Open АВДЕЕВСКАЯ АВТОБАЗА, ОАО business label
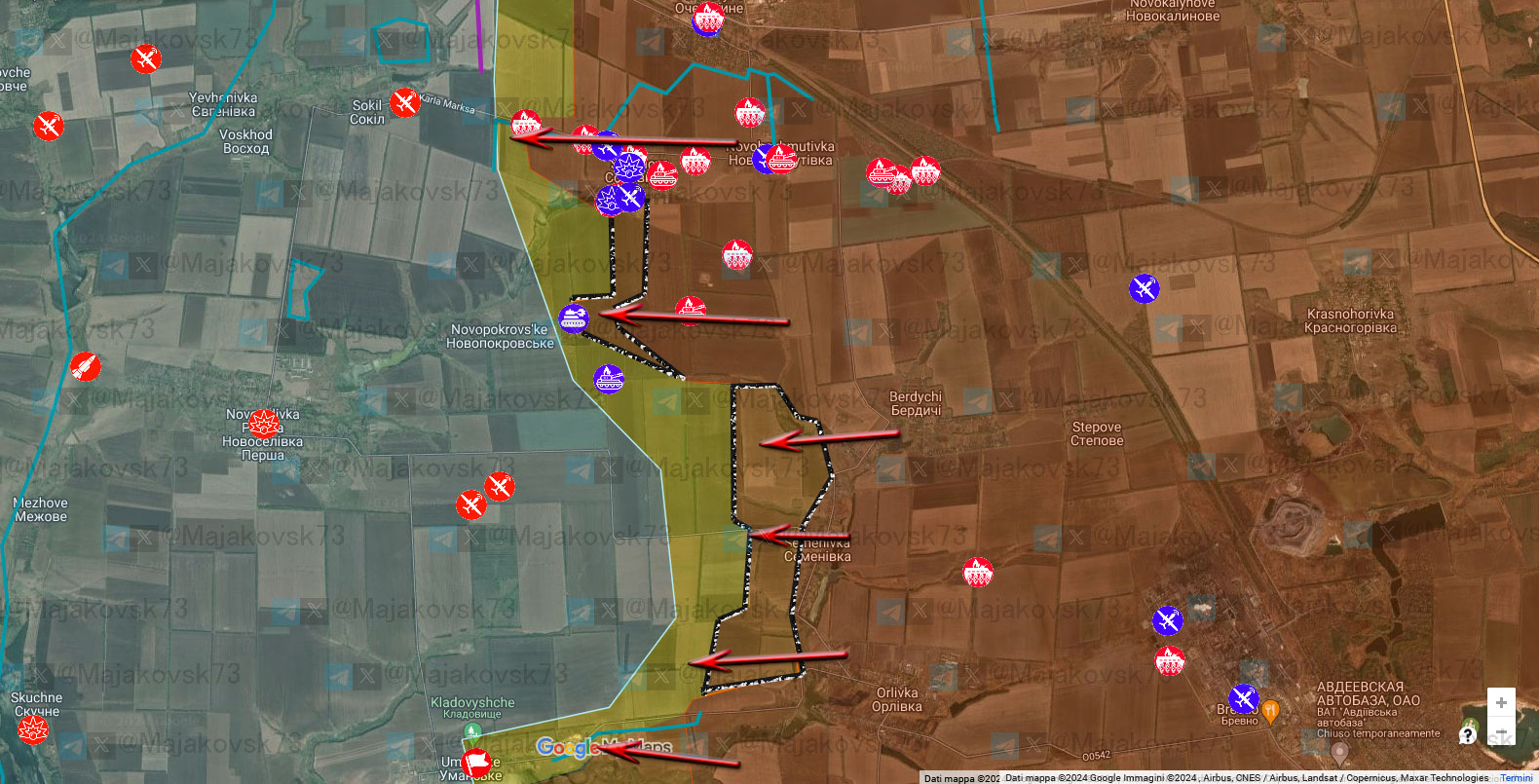Screen dimensions: 1539x784 pos(1369,693)
